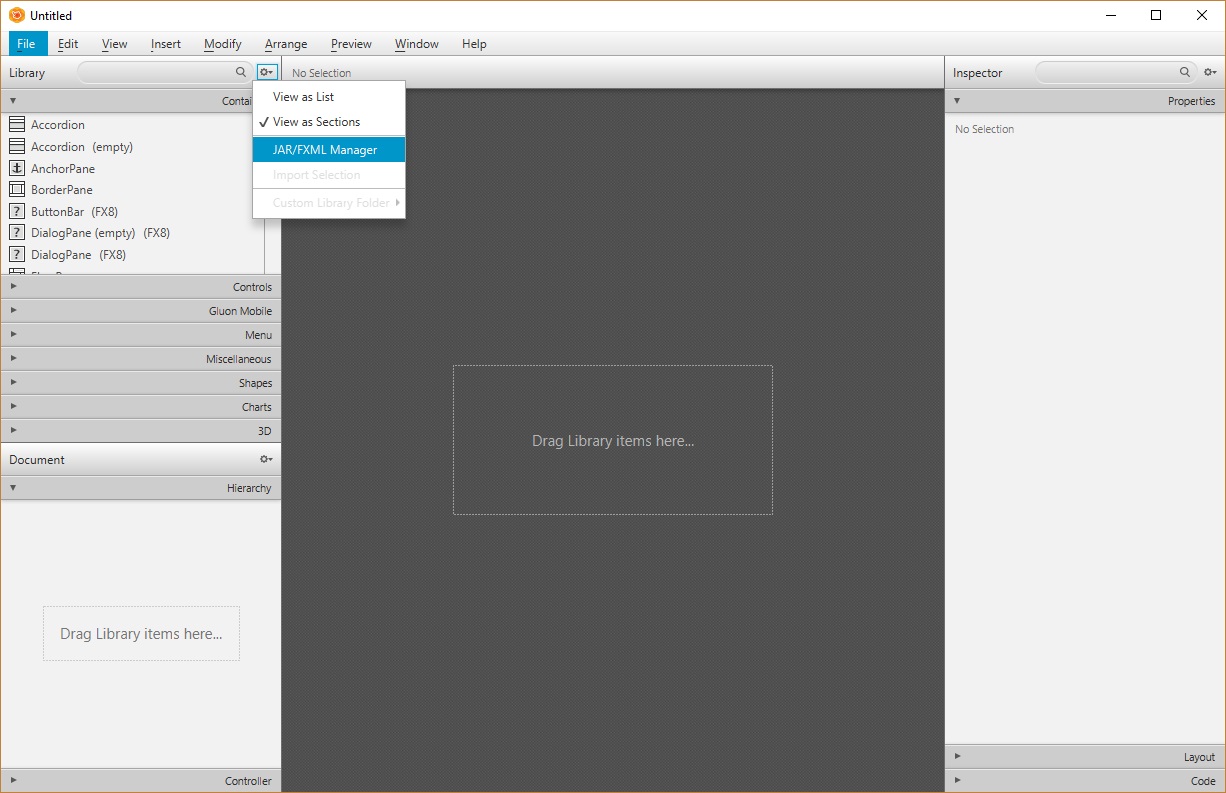
Task: Close the Library gear options menu
Action: (x=266, y=72)
